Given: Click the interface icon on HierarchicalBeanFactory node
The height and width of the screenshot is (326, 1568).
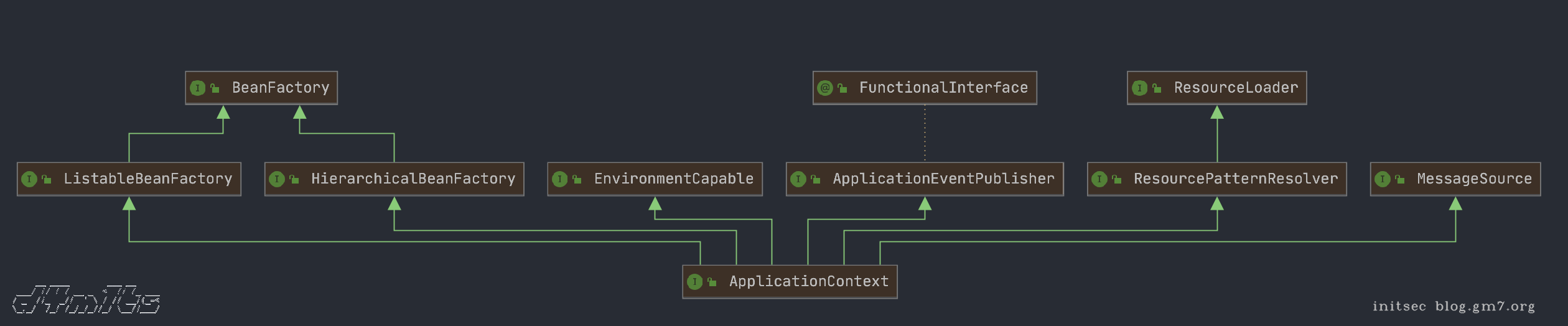Looking at the screenshot, I should (277, 180).
